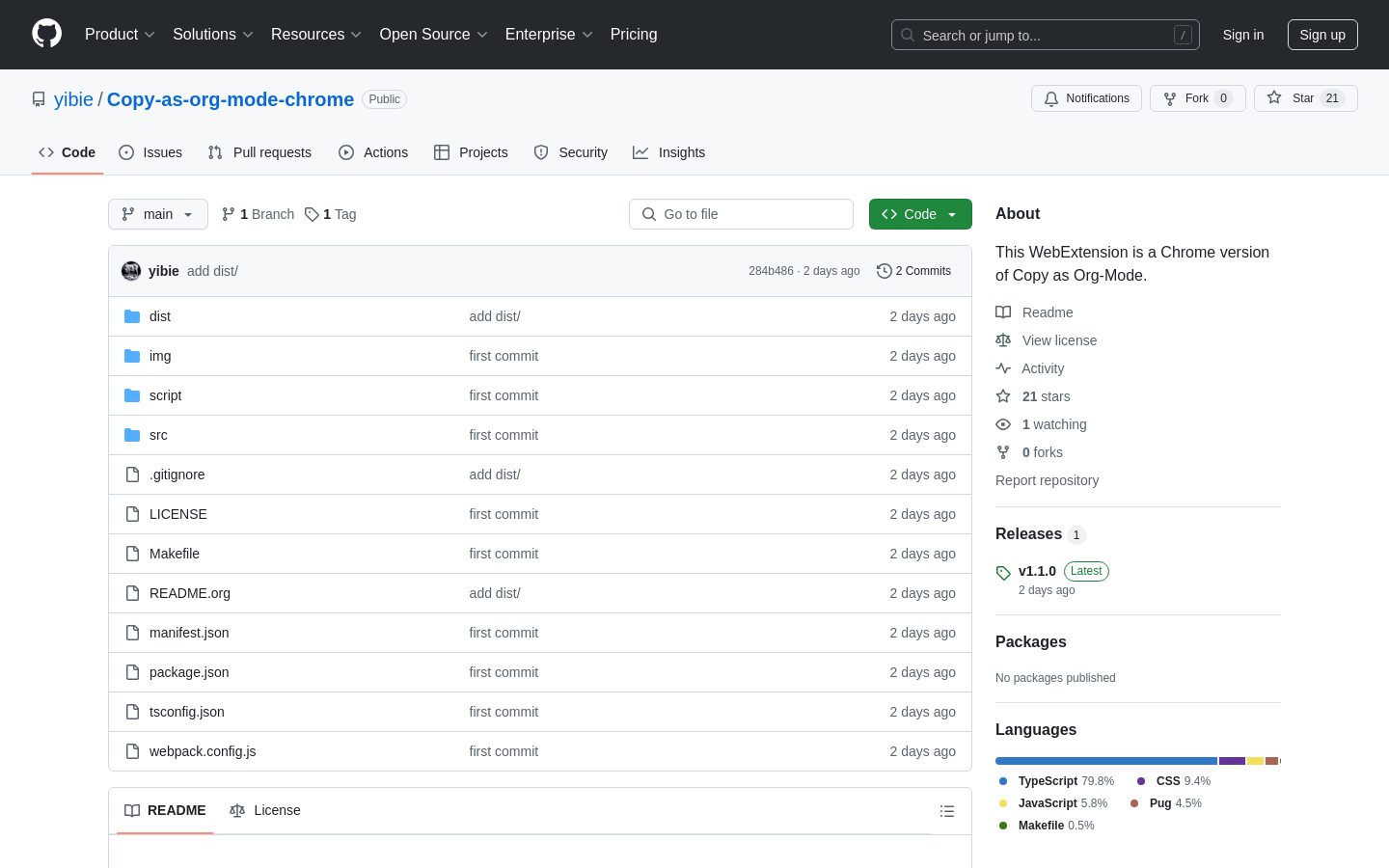The width and height of the screenshot is (1389, 868).
Task: Expand the Resources menu
Action: (x=316, y=35)
